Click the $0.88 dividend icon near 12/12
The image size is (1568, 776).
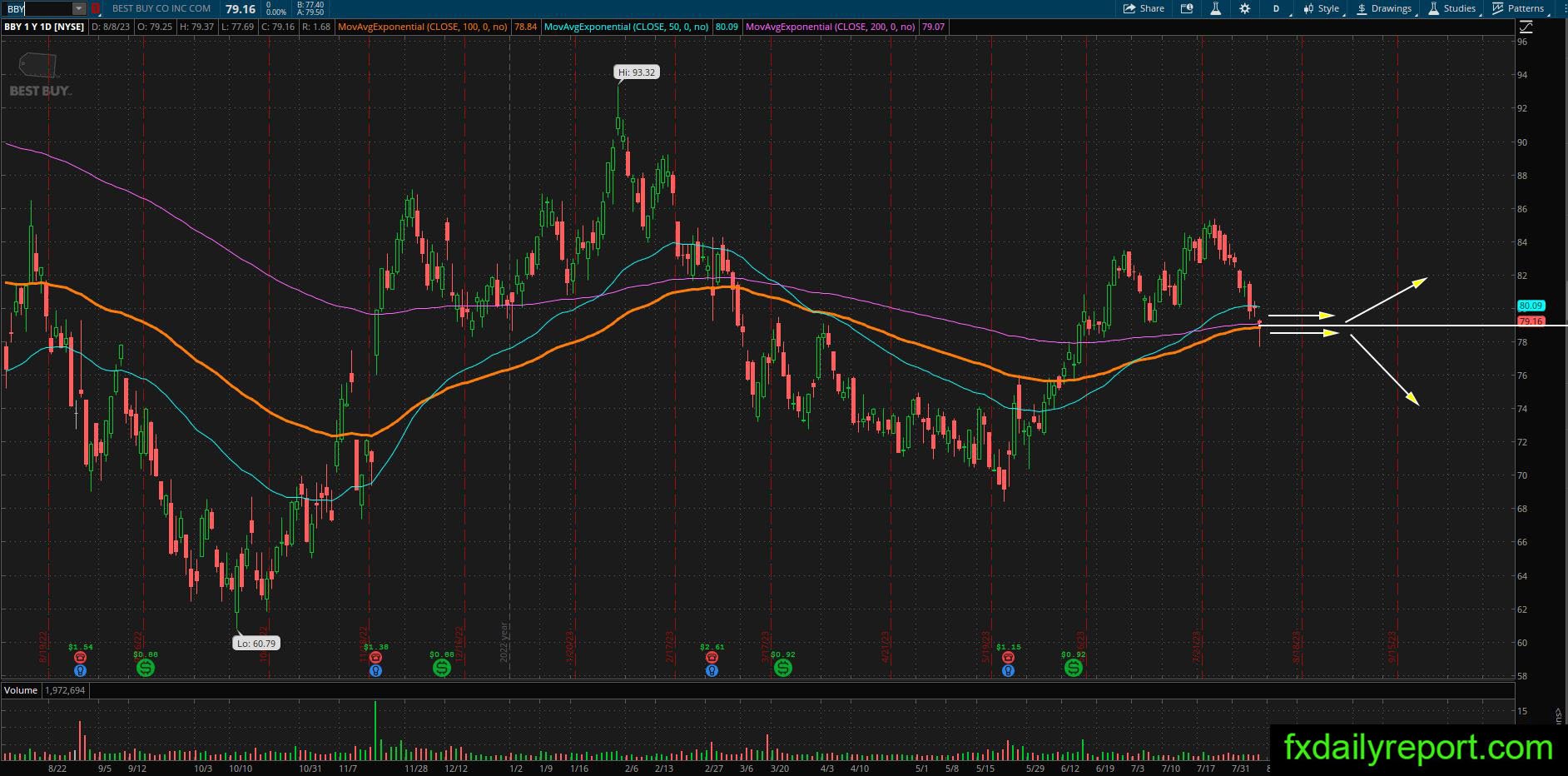(x=441, y=668)
